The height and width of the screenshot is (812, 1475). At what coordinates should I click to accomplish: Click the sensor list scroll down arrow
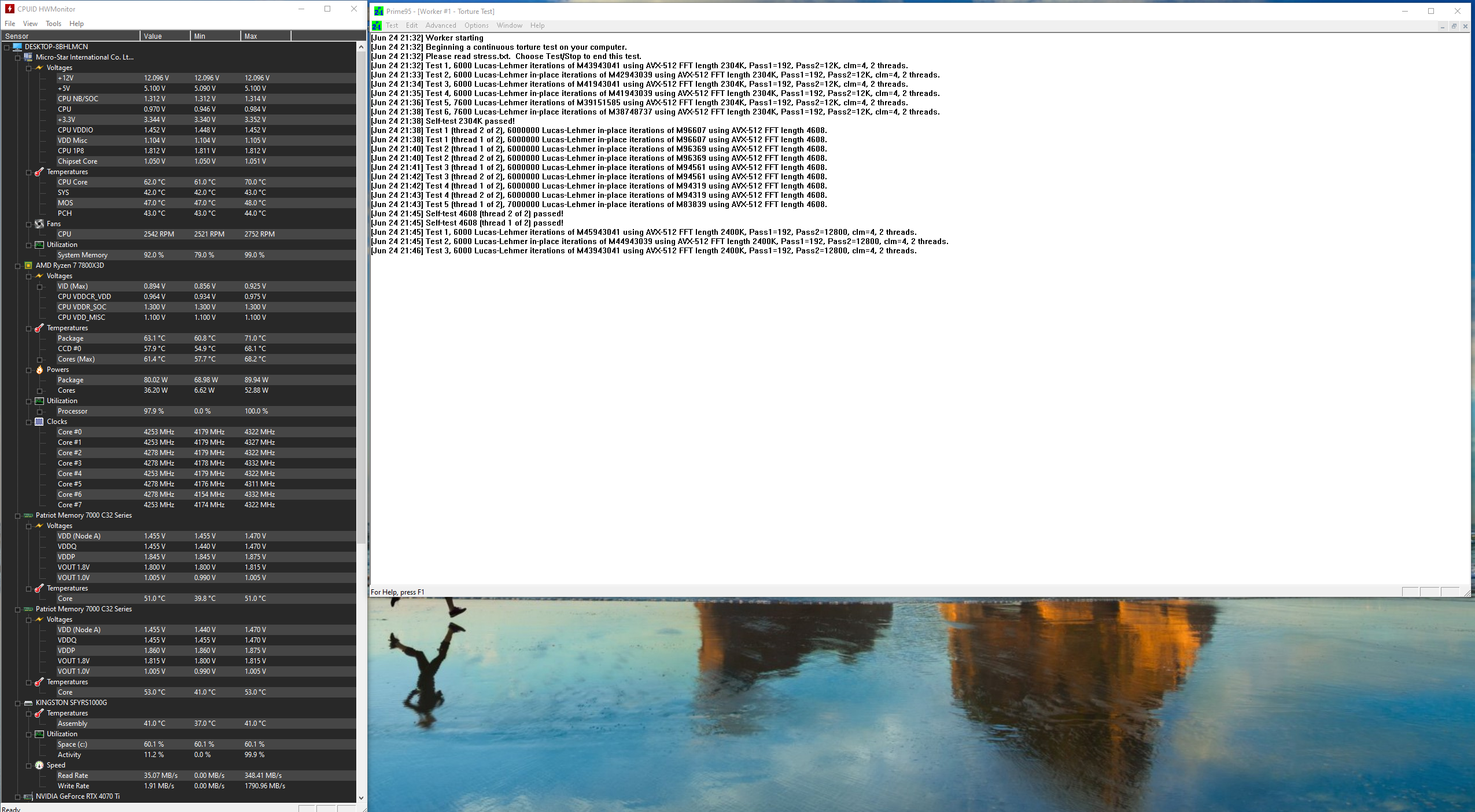[x=361, y=798]
